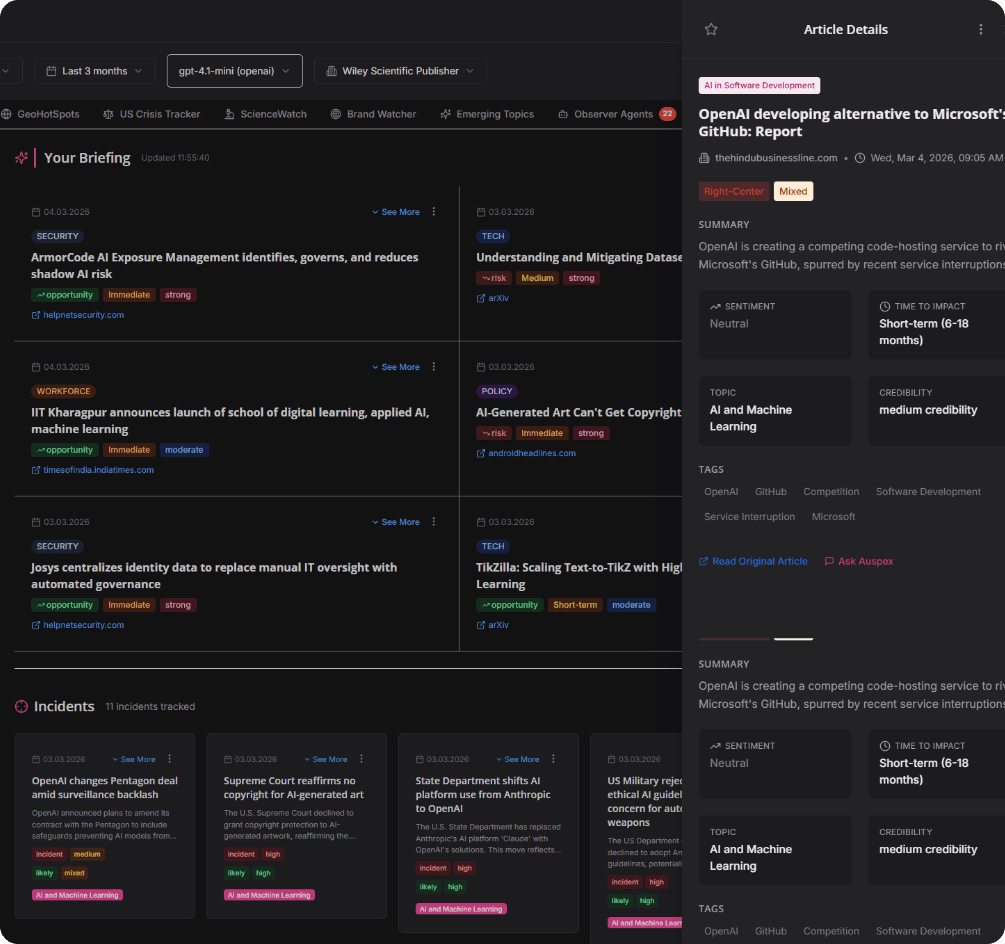The width and height of the screenshot is (1005, 944).
Task: Click the publisher icon beside thehindubusinessline.com
Action: tap(704, 158)
